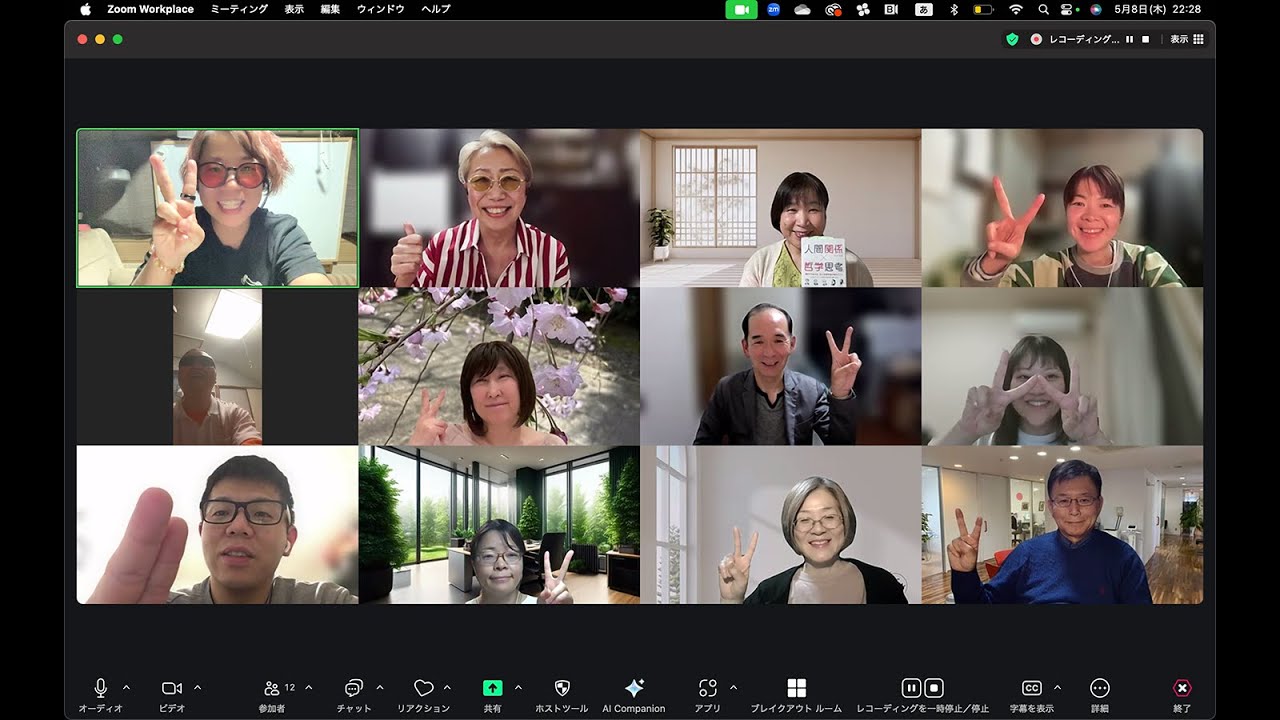The image size is (1280, 720).
Task: Click the 表示 view layout button
Action: pyautogui.click(x=1186, y=39)
